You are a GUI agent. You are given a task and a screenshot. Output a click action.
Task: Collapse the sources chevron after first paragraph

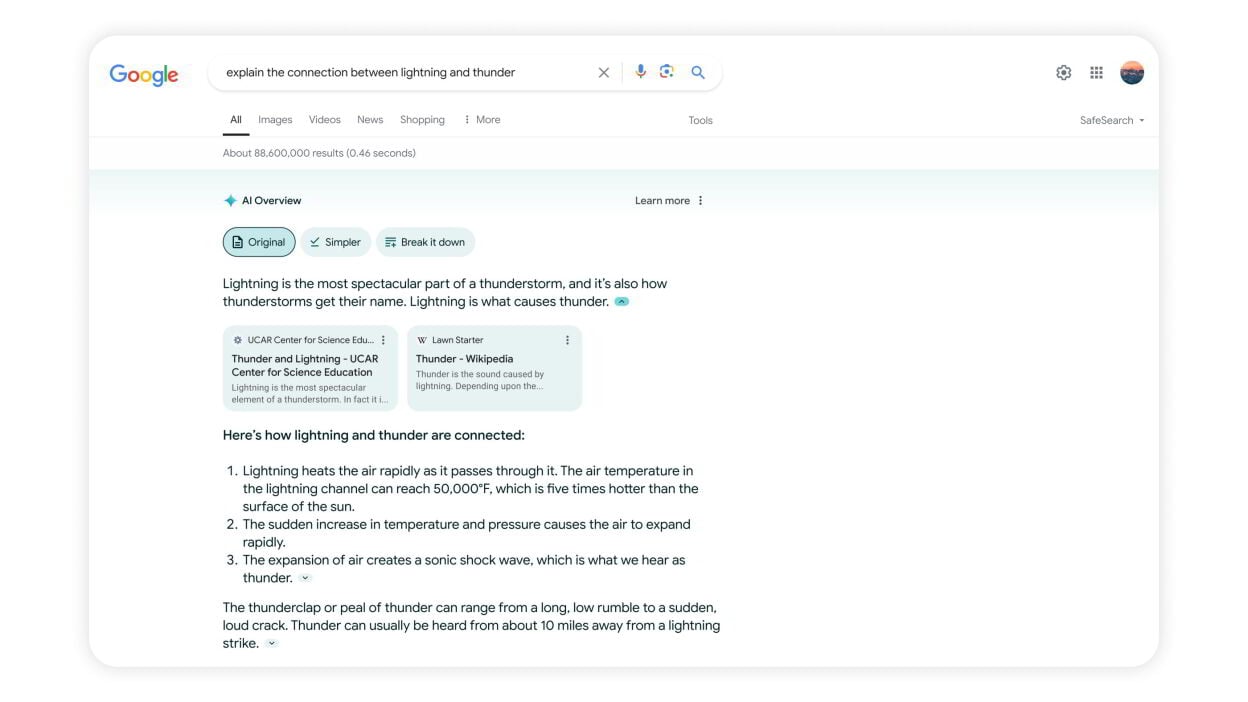[622, 302]
